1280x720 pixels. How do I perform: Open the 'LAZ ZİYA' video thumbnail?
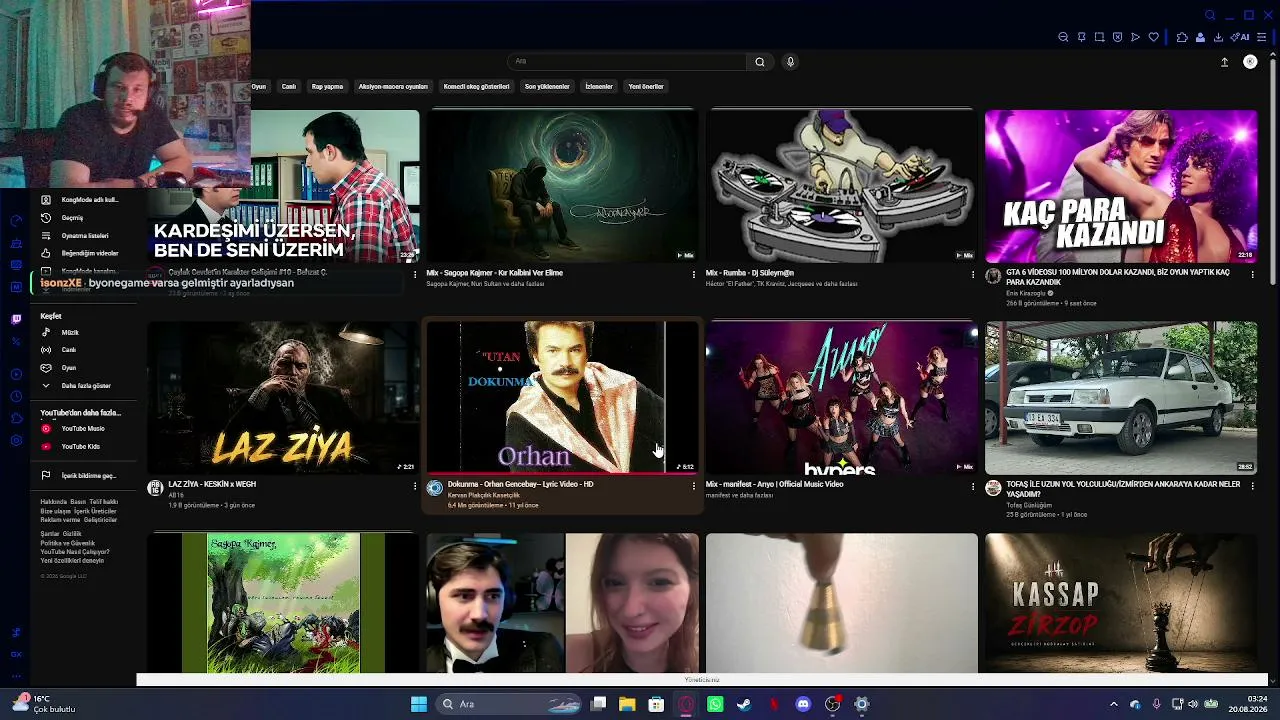(283, 397)
